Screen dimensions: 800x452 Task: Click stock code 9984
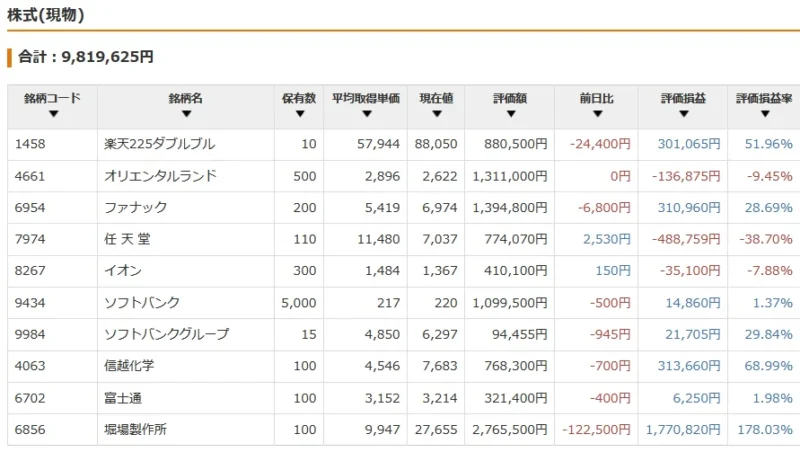30,335
